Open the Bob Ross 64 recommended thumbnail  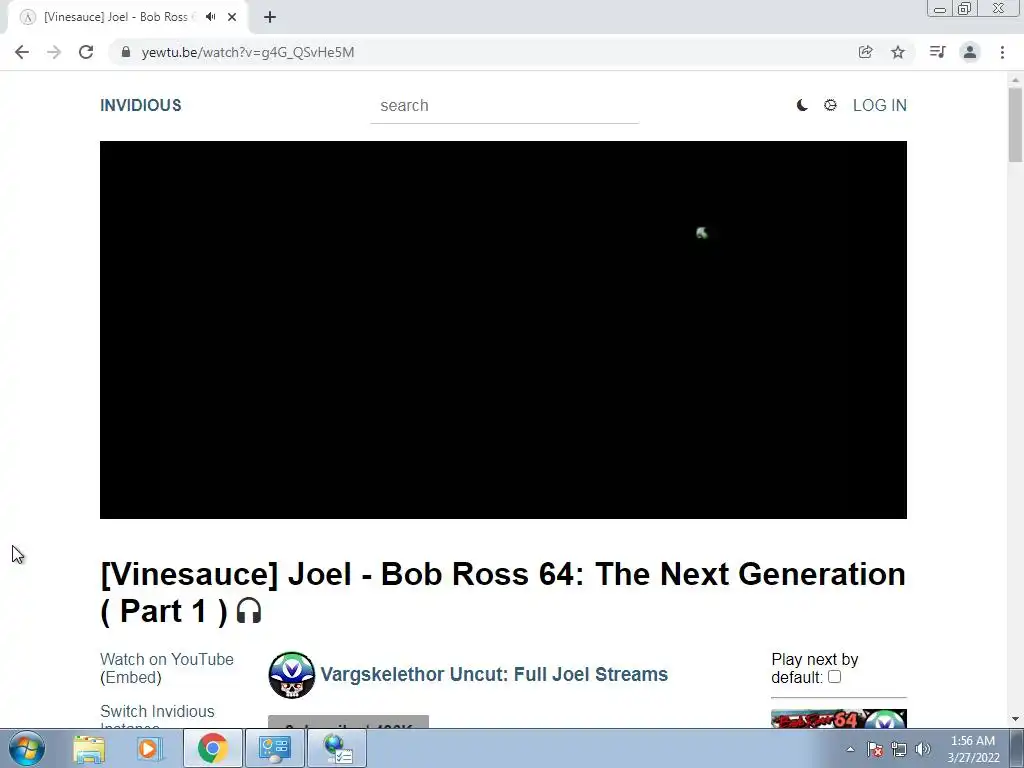pos(839,719)
